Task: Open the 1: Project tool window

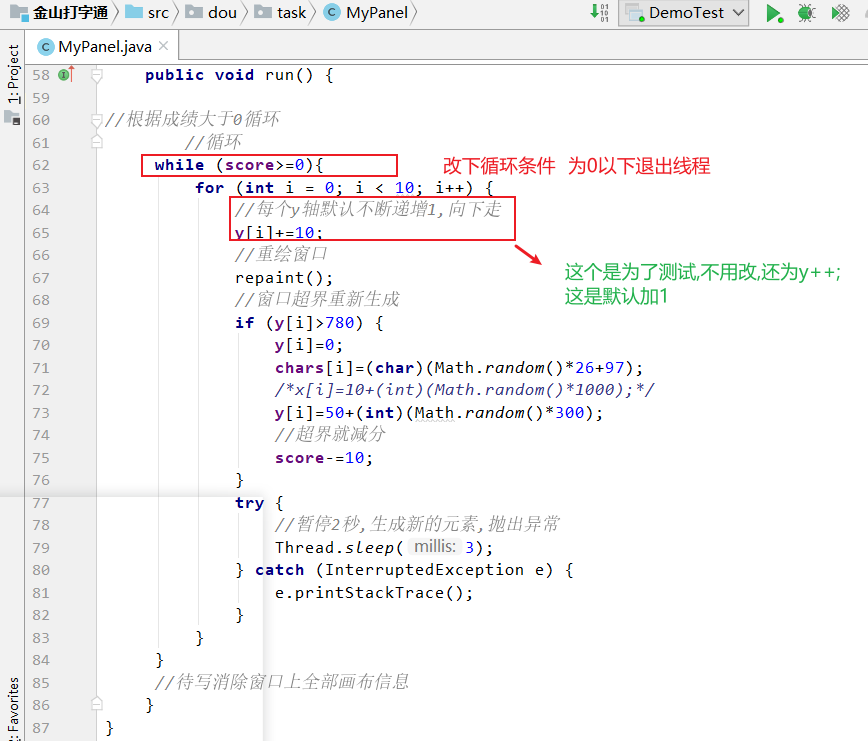Action: click(13, 74)
